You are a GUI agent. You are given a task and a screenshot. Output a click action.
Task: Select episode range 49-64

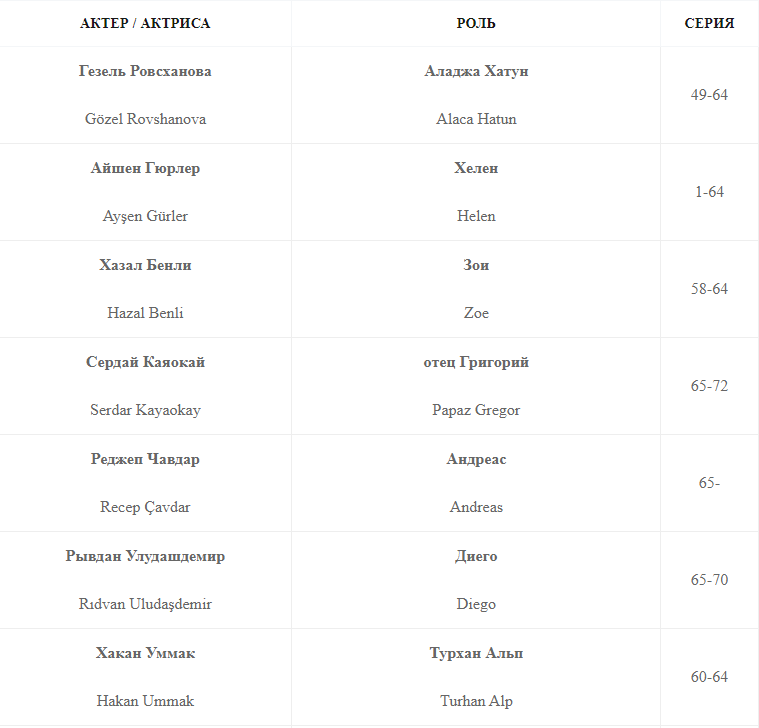709,95
